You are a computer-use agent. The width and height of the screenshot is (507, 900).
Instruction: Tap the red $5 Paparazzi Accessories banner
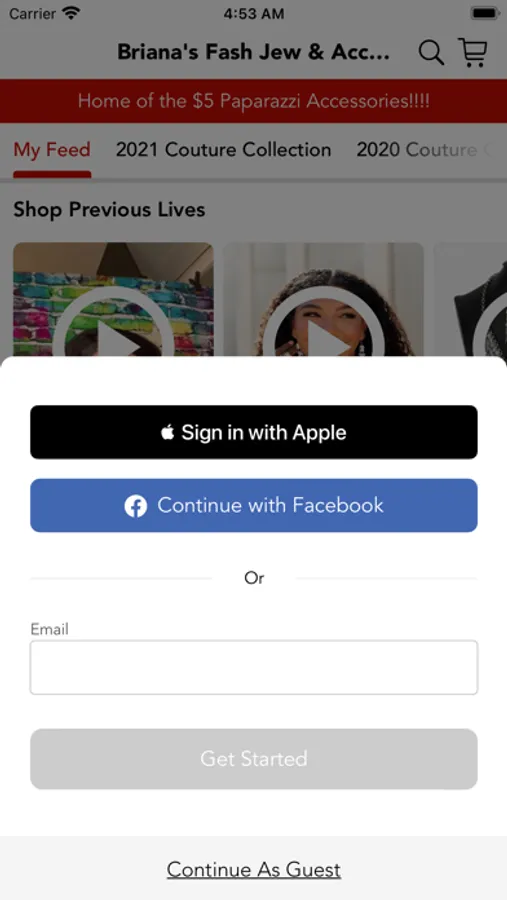tap(253, 101)
